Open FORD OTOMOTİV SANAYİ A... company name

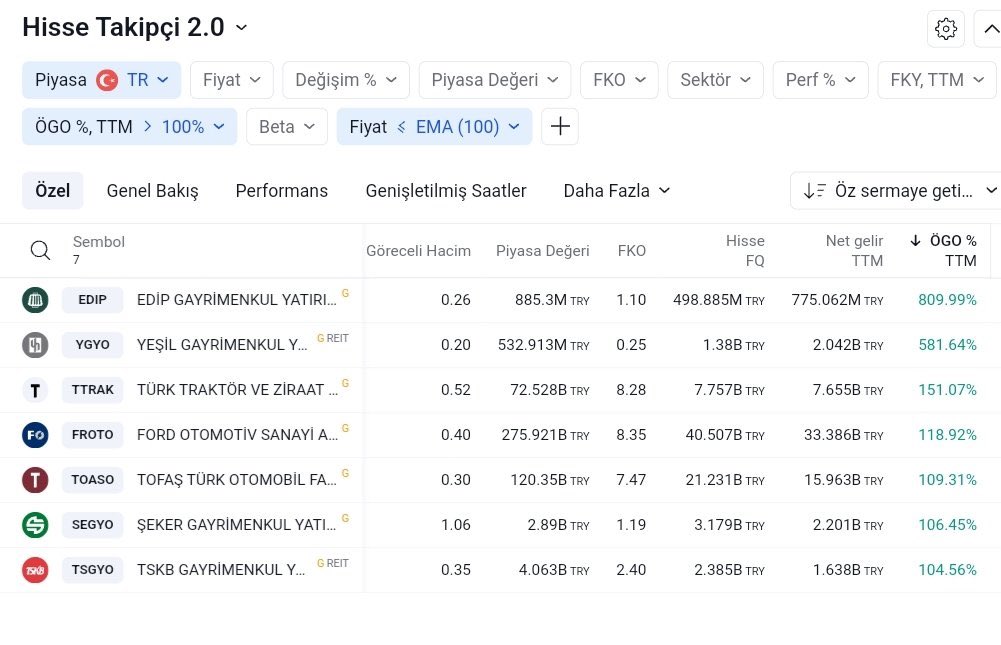(x=237, y=435)
